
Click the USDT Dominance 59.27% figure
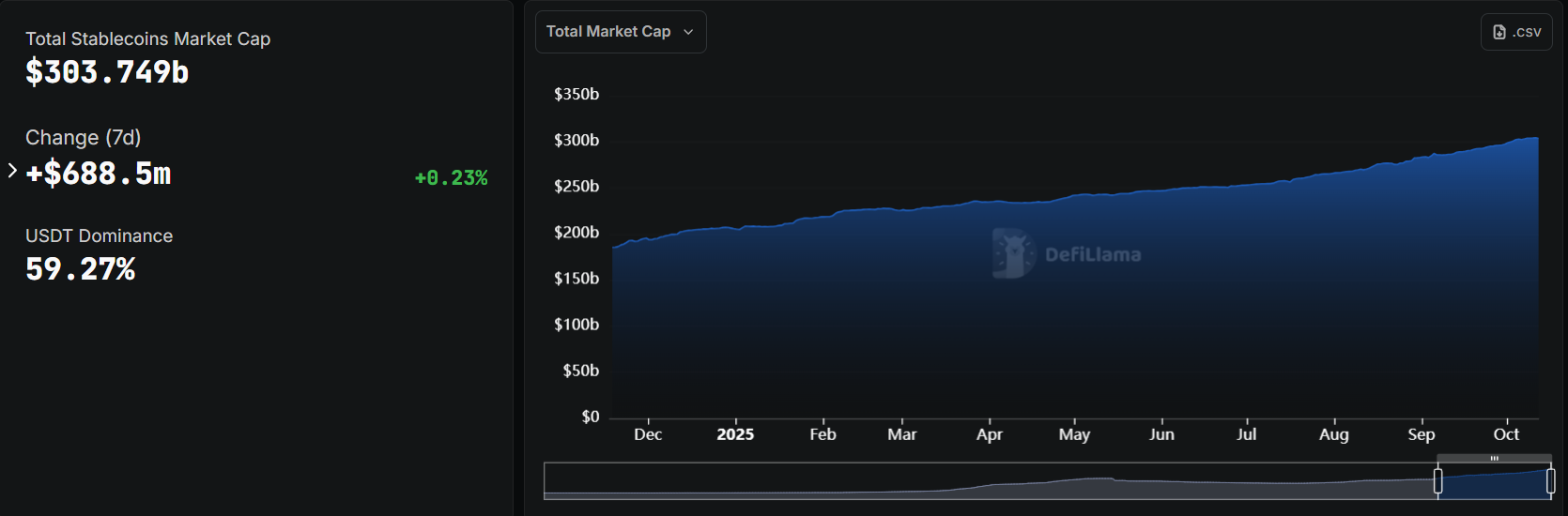[x=81, y=269]
